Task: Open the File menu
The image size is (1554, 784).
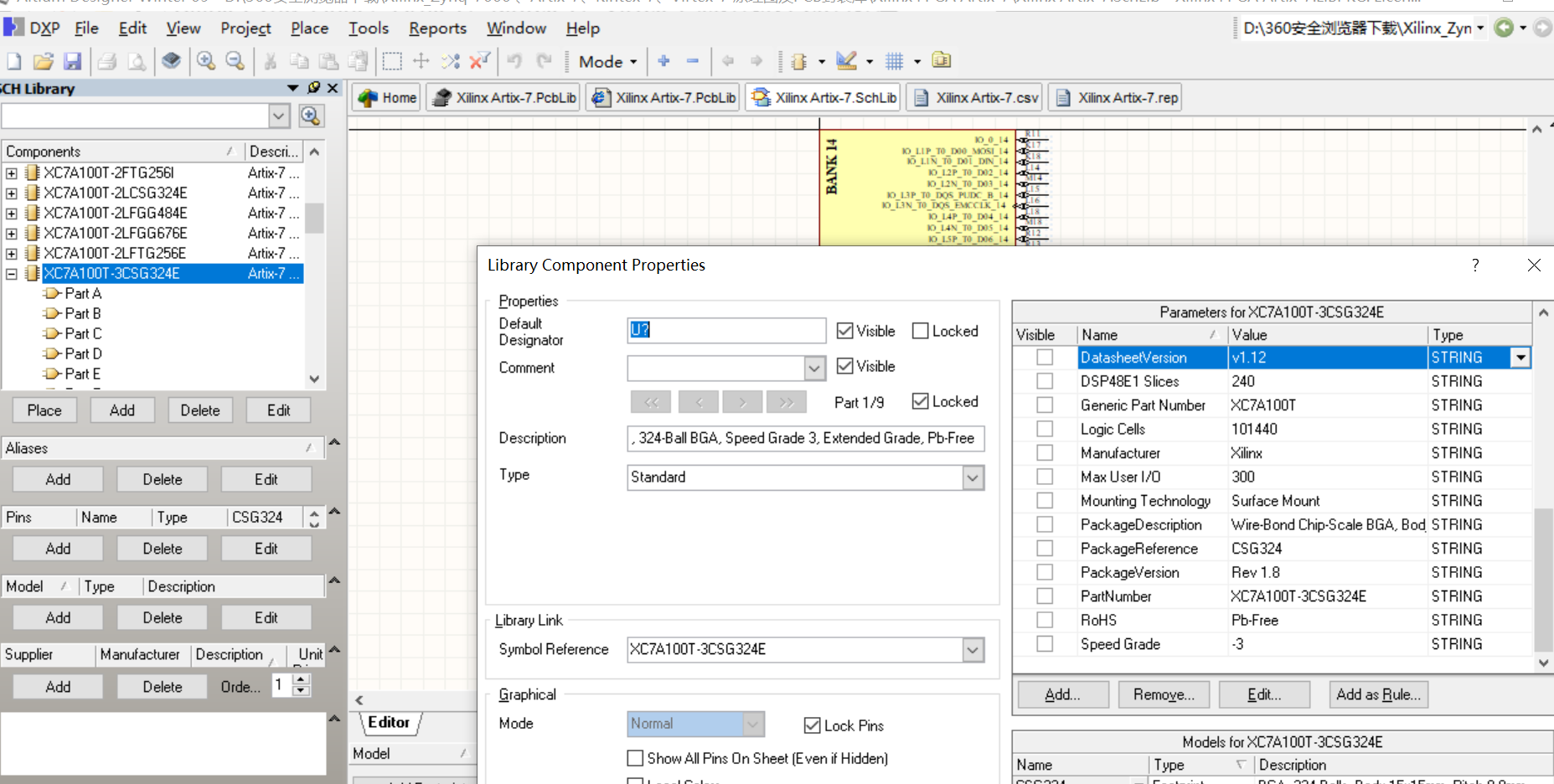Action: (x=86, y=28)
